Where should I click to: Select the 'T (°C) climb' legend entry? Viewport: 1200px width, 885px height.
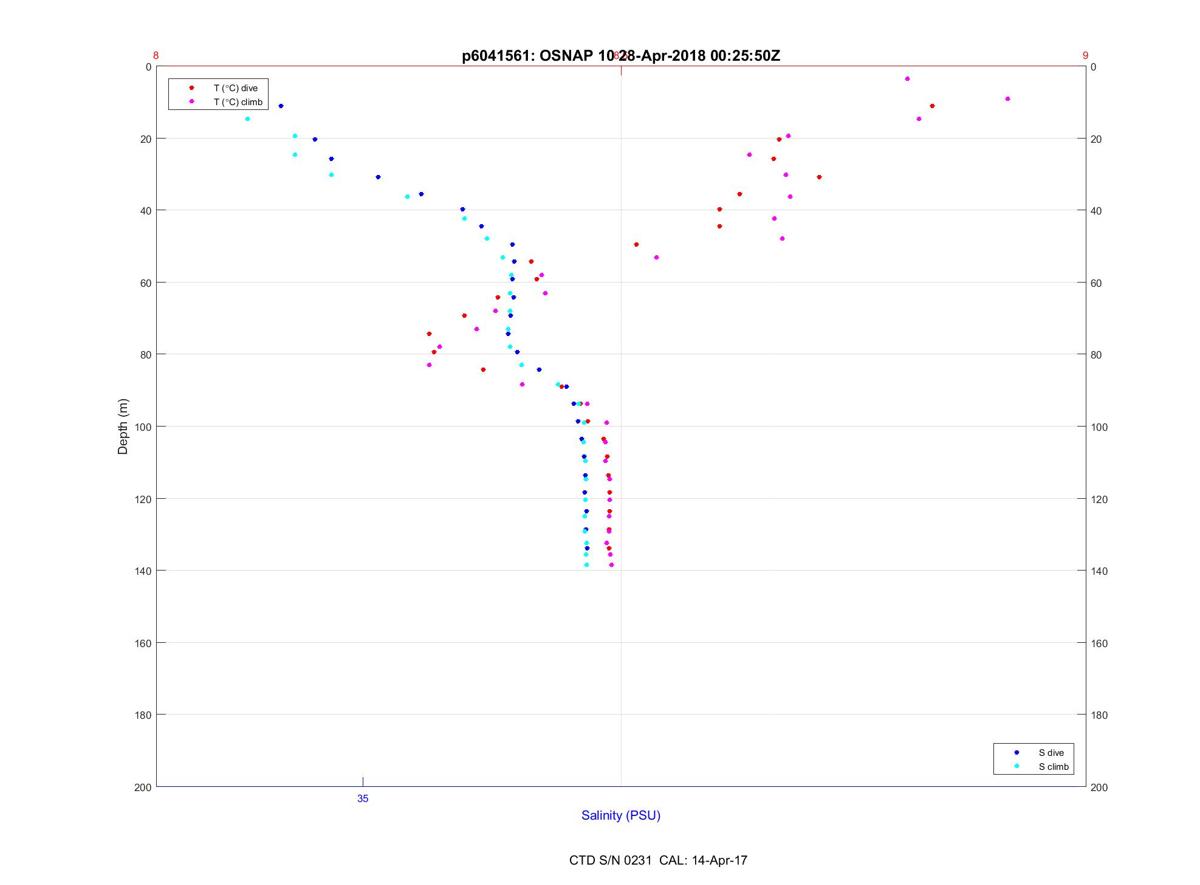pyautogui.click(x=237, y=102)
